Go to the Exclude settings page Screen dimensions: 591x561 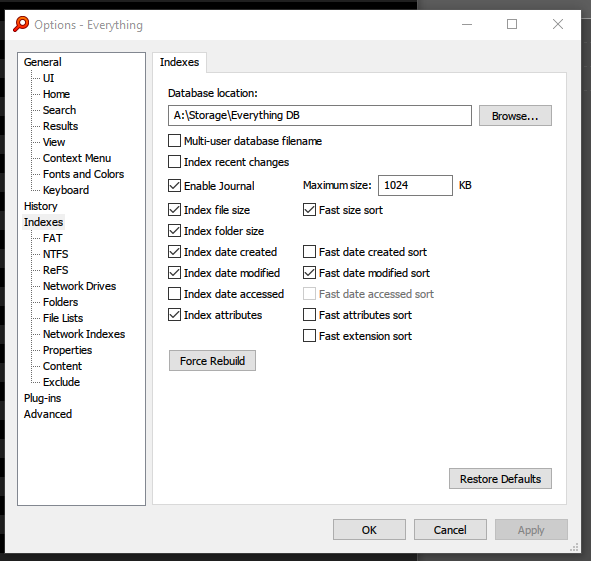(61, 382)
